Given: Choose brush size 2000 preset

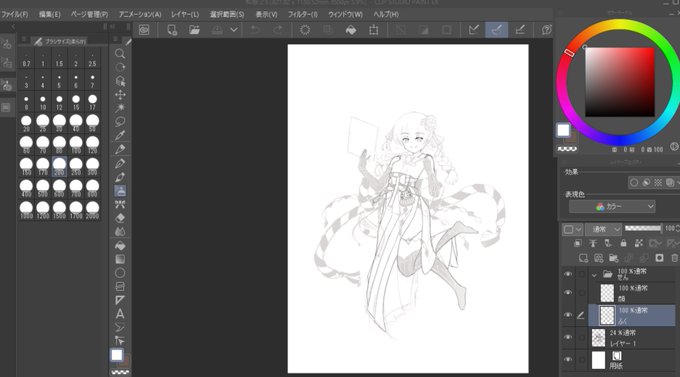Looking at the screenshot, I should point(92,210).
